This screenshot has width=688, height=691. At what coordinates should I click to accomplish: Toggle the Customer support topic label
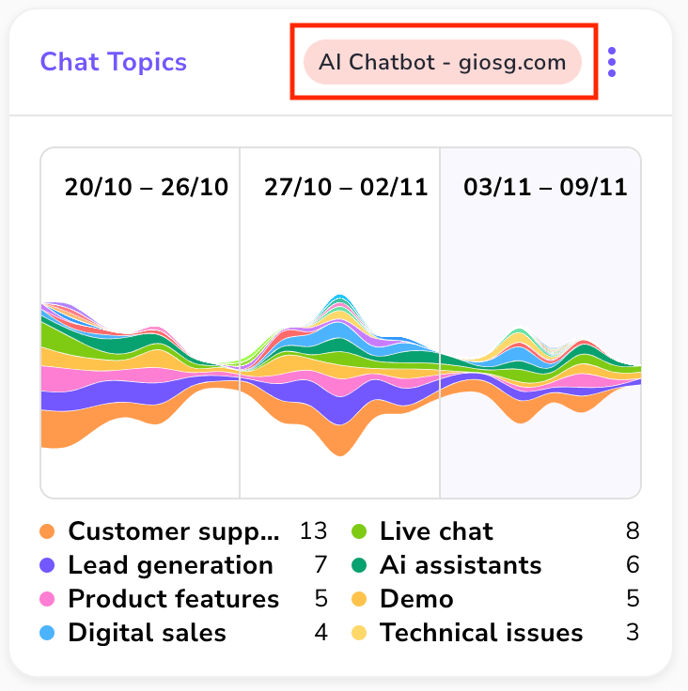pos(173,532)
